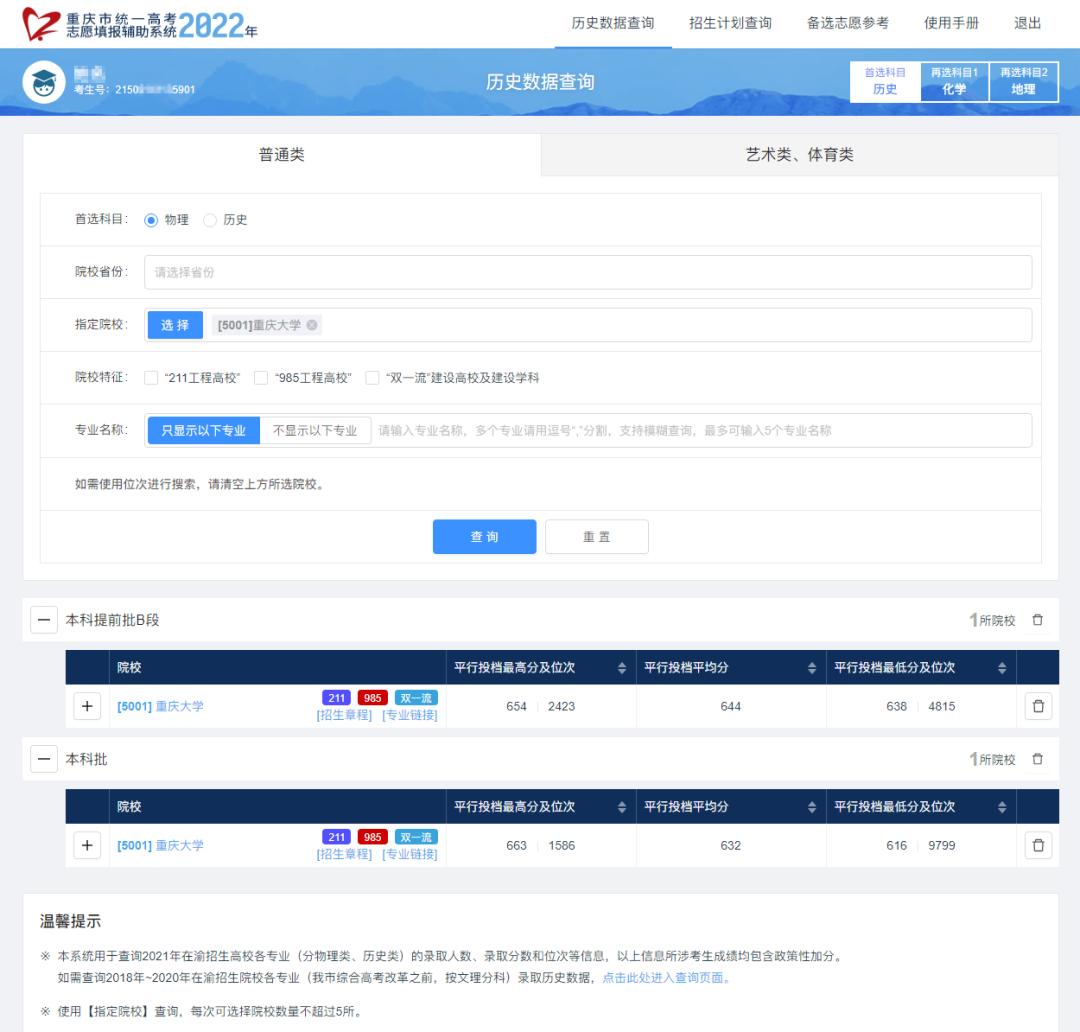Screen dimensions: 1080x1032
Task: Check the "211工程高校" checkbox
Action: point(151,378)
